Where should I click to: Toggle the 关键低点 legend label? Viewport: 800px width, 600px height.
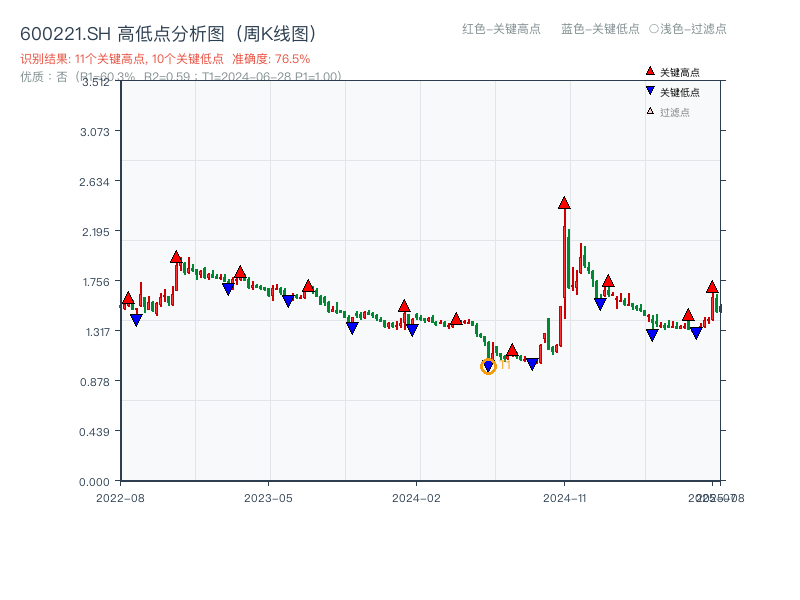680,92
